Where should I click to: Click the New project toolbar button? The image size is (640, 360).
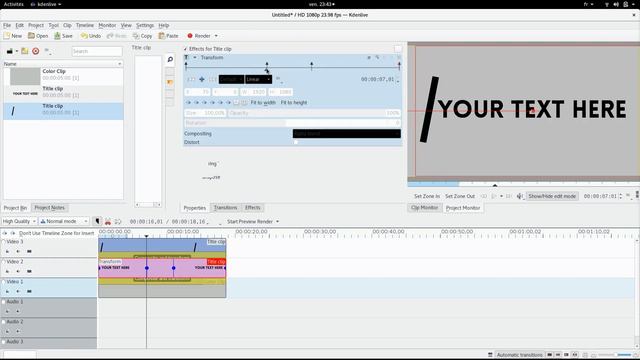(x=13, y=36)
